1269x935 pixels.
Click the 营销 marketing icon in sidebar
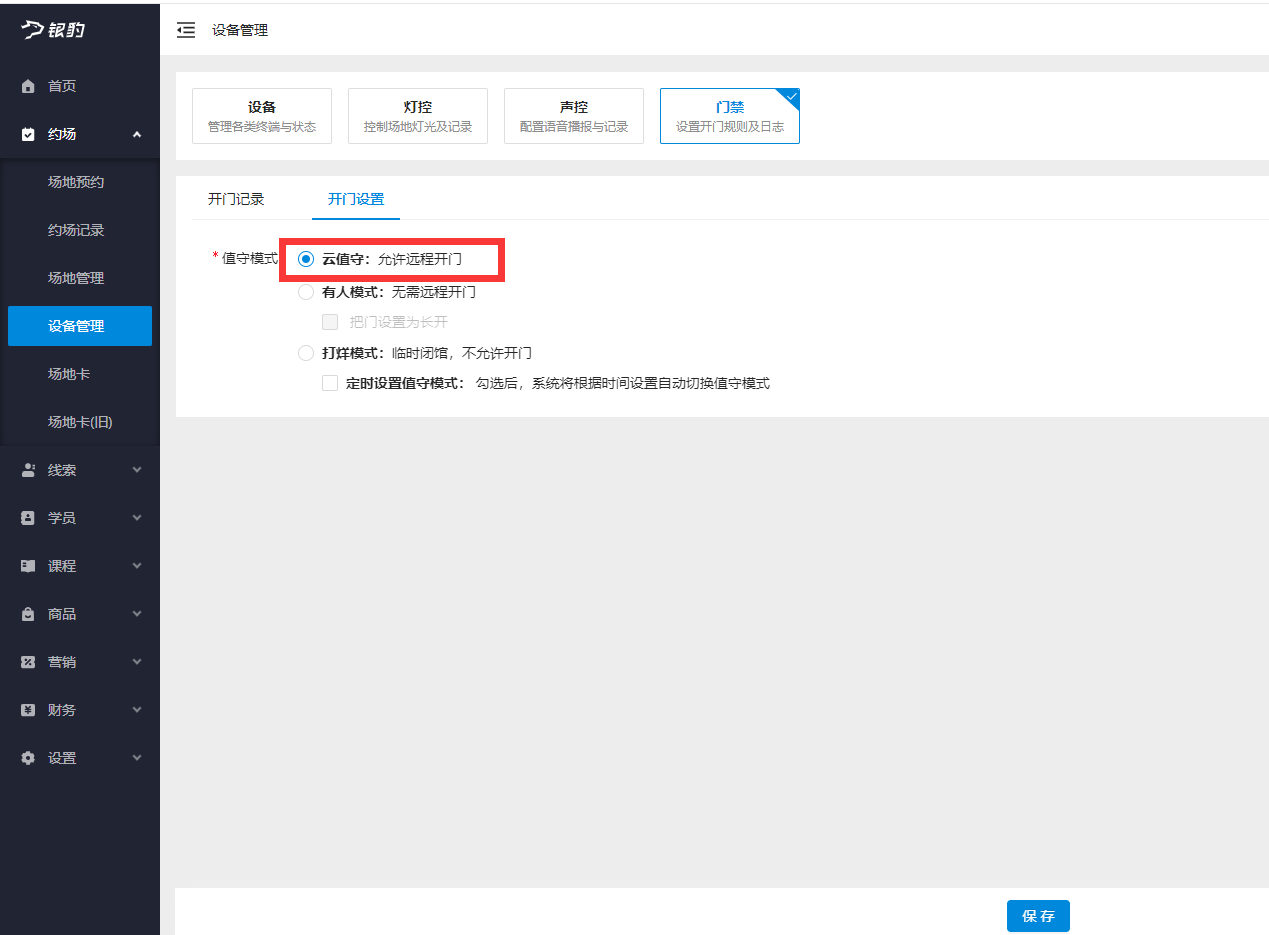pos(29,661)
